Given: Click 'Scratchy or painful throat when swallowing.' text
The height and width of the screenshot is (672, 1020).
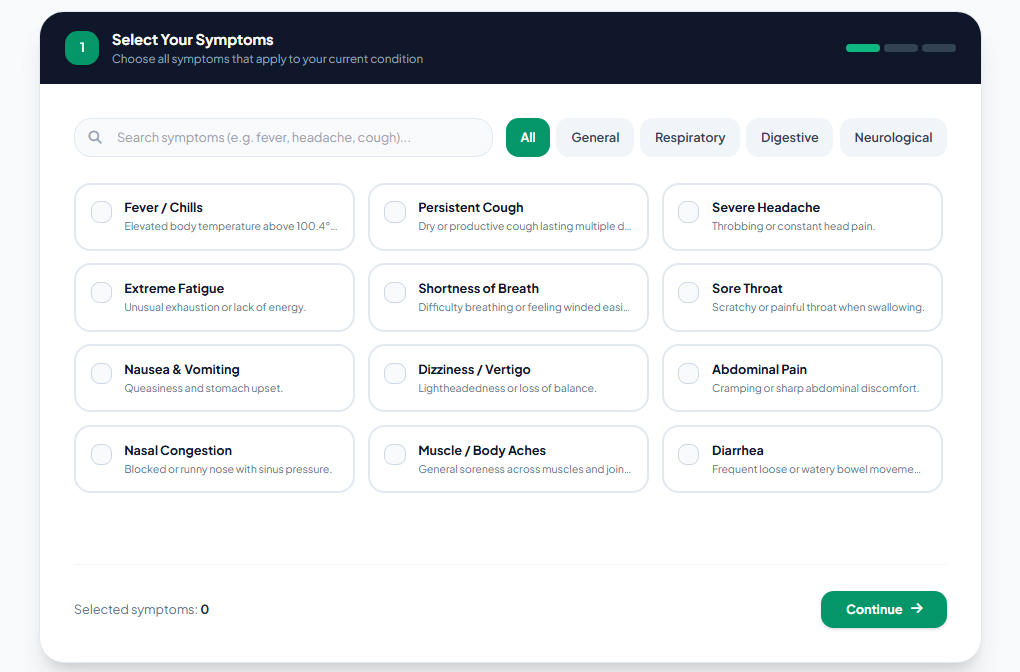Looking at the screenshot, I should pos(818,307).
